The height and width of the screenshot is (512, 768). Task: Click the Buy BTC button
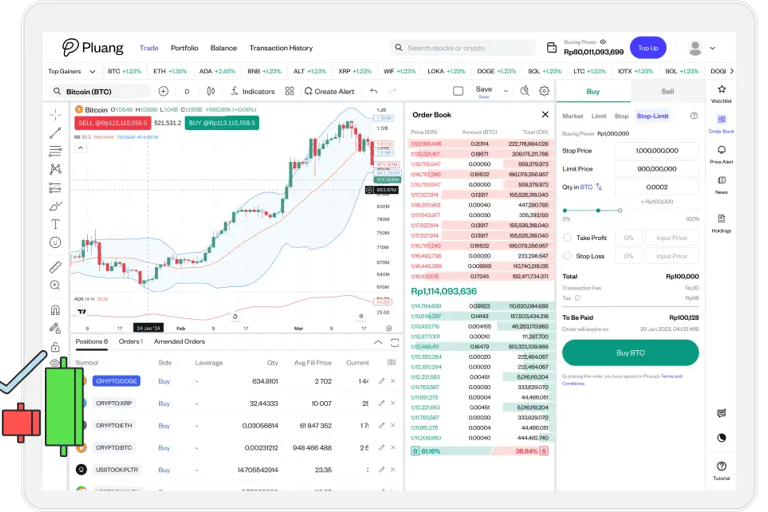click(x=630, y=353)
